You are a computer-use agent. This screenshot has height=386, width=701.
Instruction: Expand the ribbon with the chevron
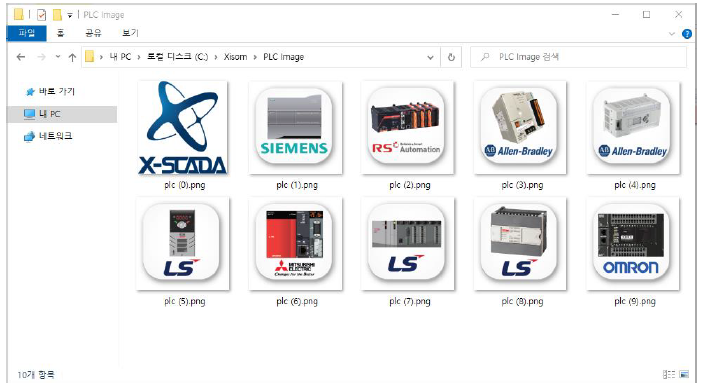click(671, 34)
